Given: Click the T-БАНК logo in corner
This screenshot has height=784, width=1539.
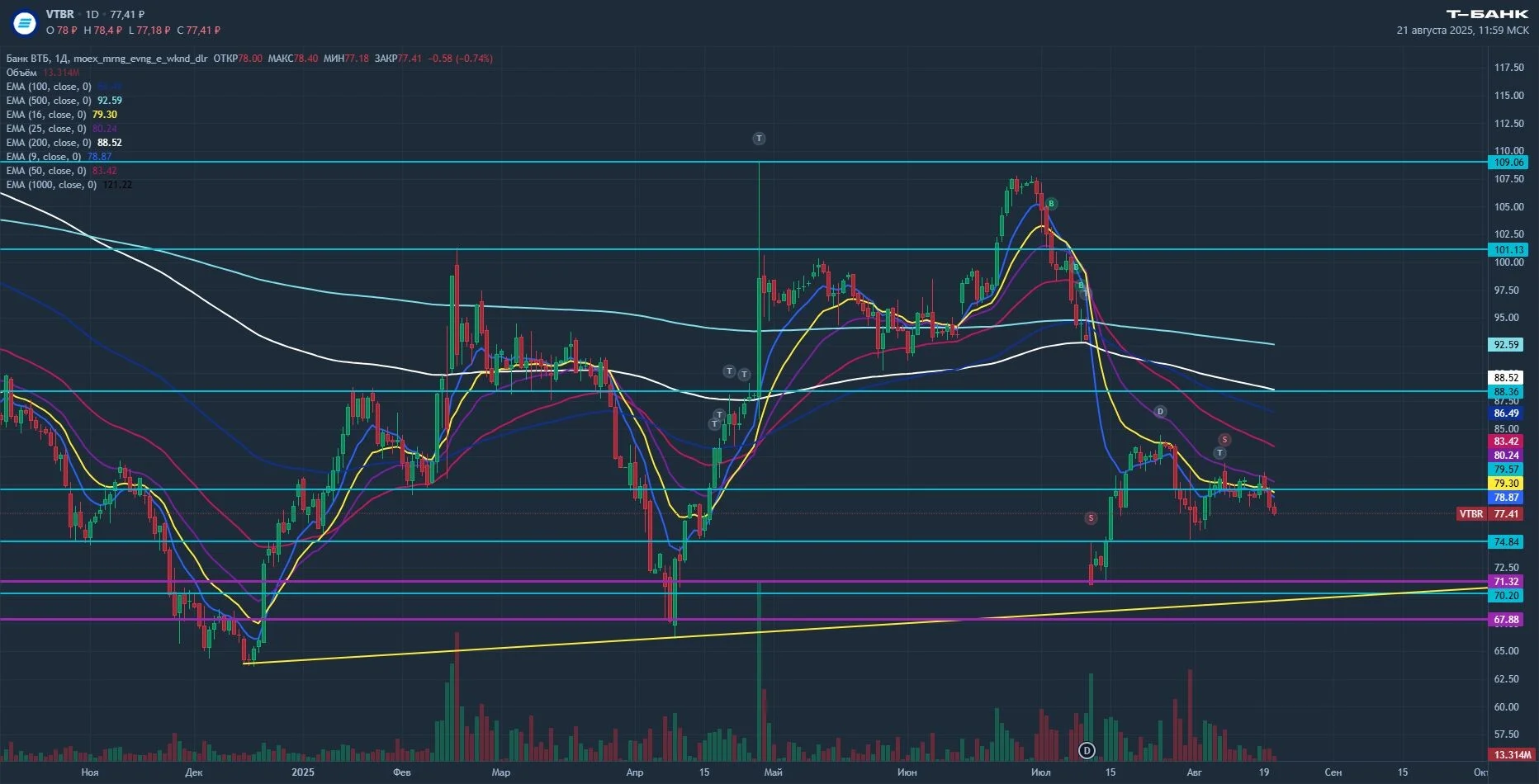Looking at the screenshot, I should coord(1487,14).
